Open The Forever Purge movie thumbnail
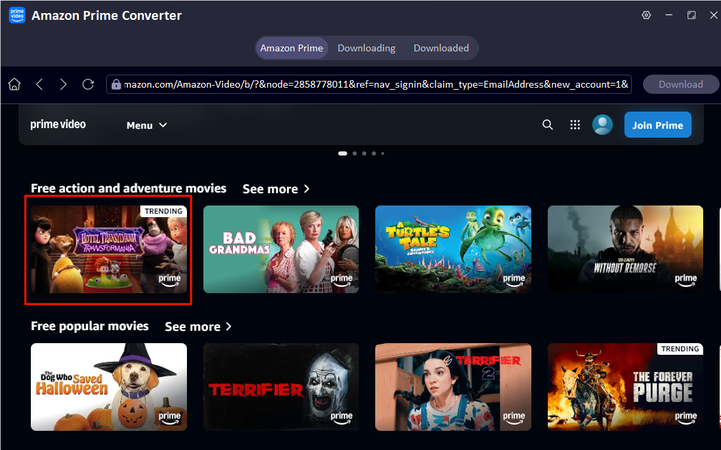This screenshot has width=721, height=450. [625, 387]
